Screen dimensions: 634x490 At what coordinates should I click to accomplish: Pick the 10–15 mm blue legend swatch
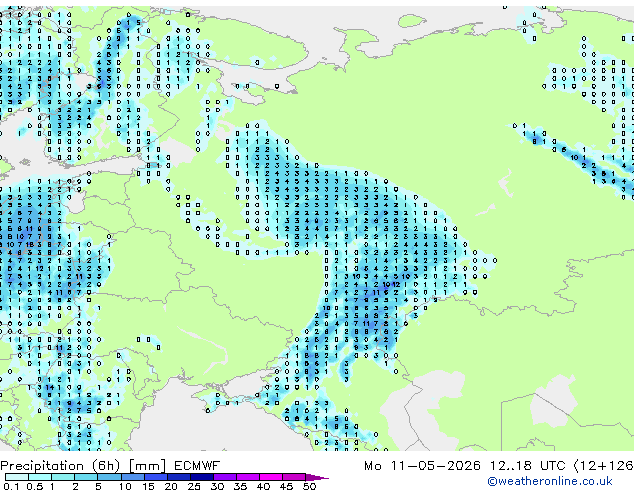coord(133,477)
